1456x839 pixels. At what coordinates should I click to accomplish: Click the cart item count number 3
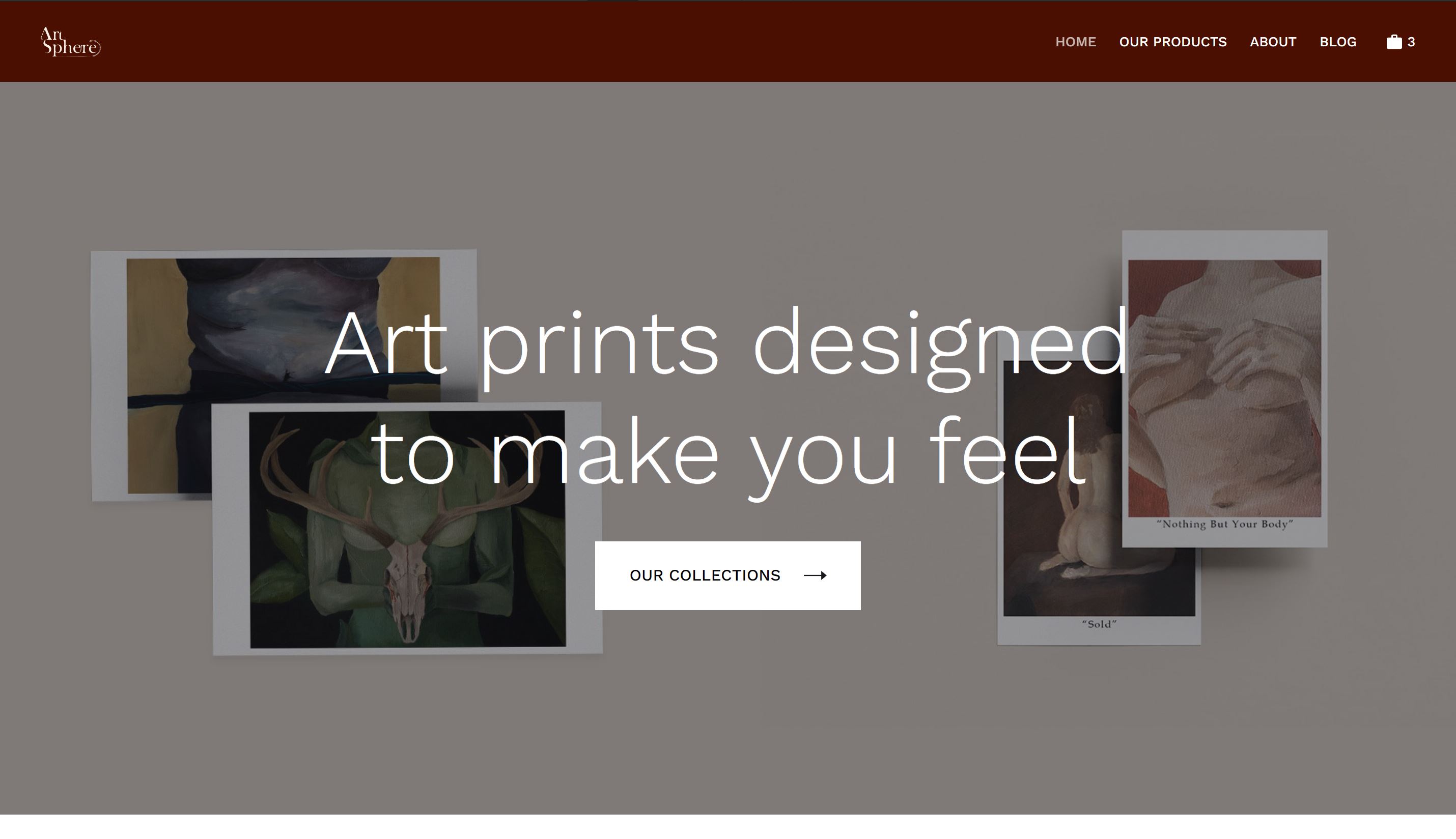pyautogui.click(x=1411, y=42)
